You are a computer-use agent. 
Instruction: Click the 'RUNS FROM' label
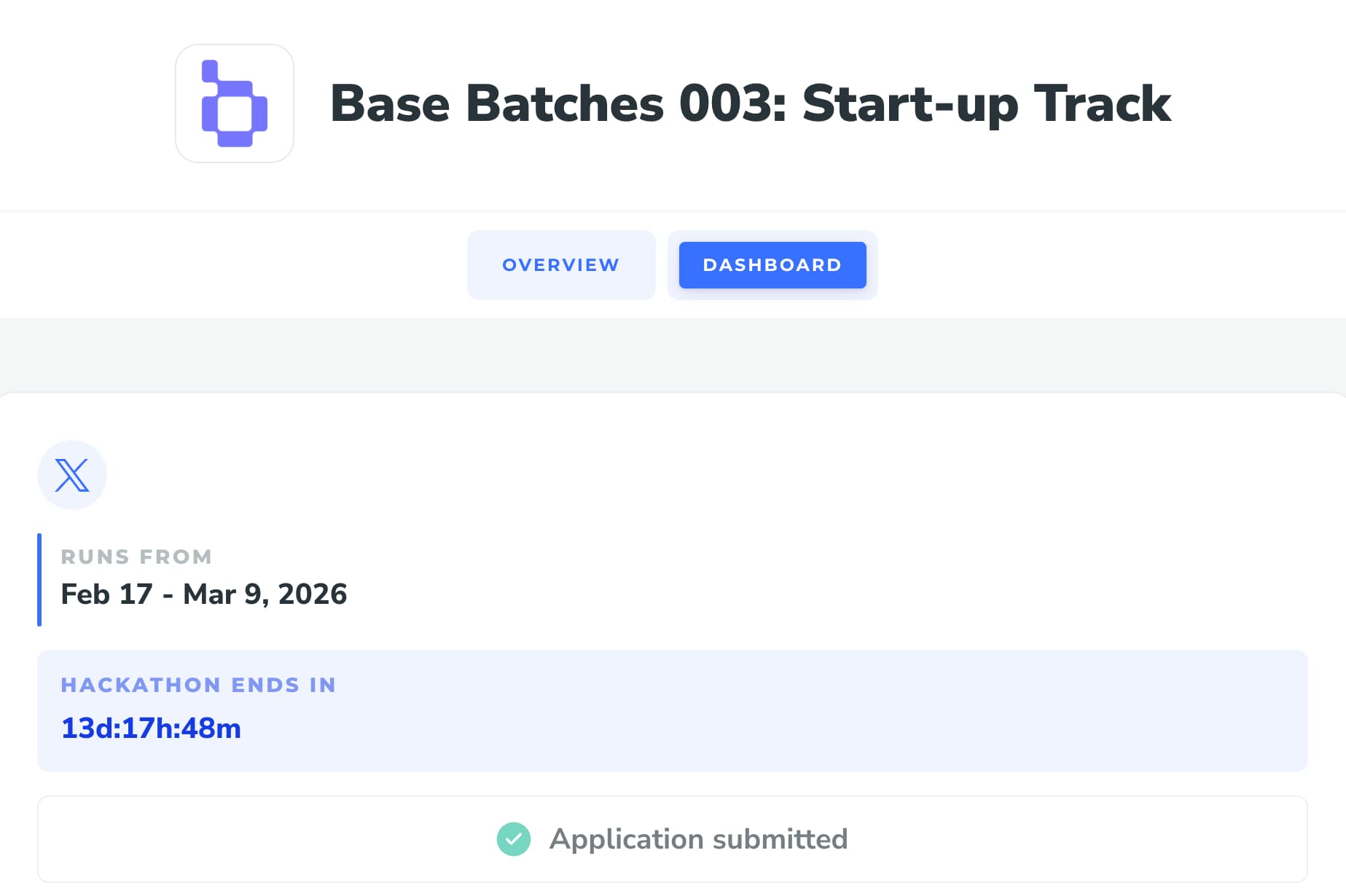click(x=136, y=557)
